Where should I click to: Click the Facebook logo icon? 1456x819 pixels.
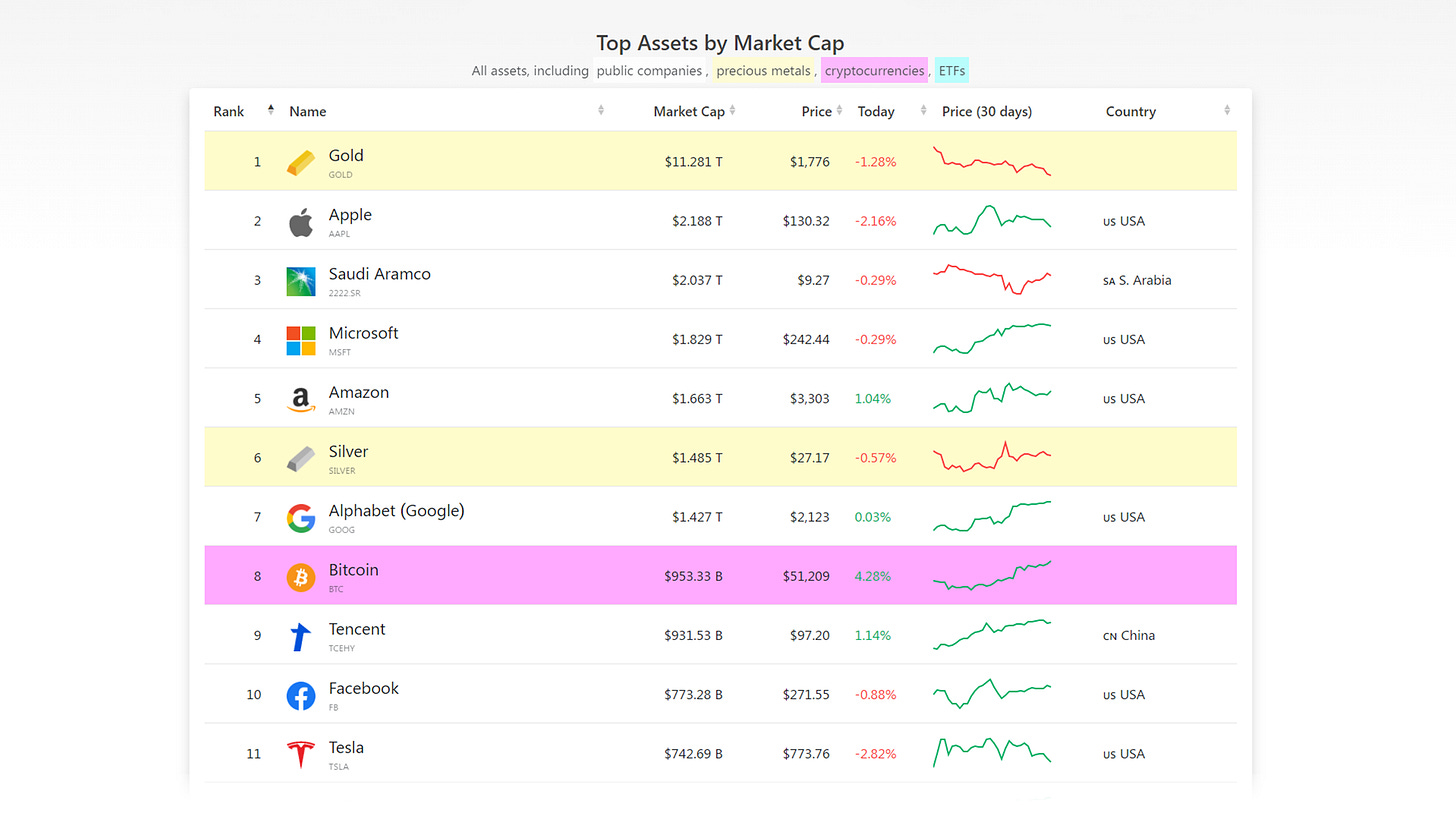(x=300, y=695)
